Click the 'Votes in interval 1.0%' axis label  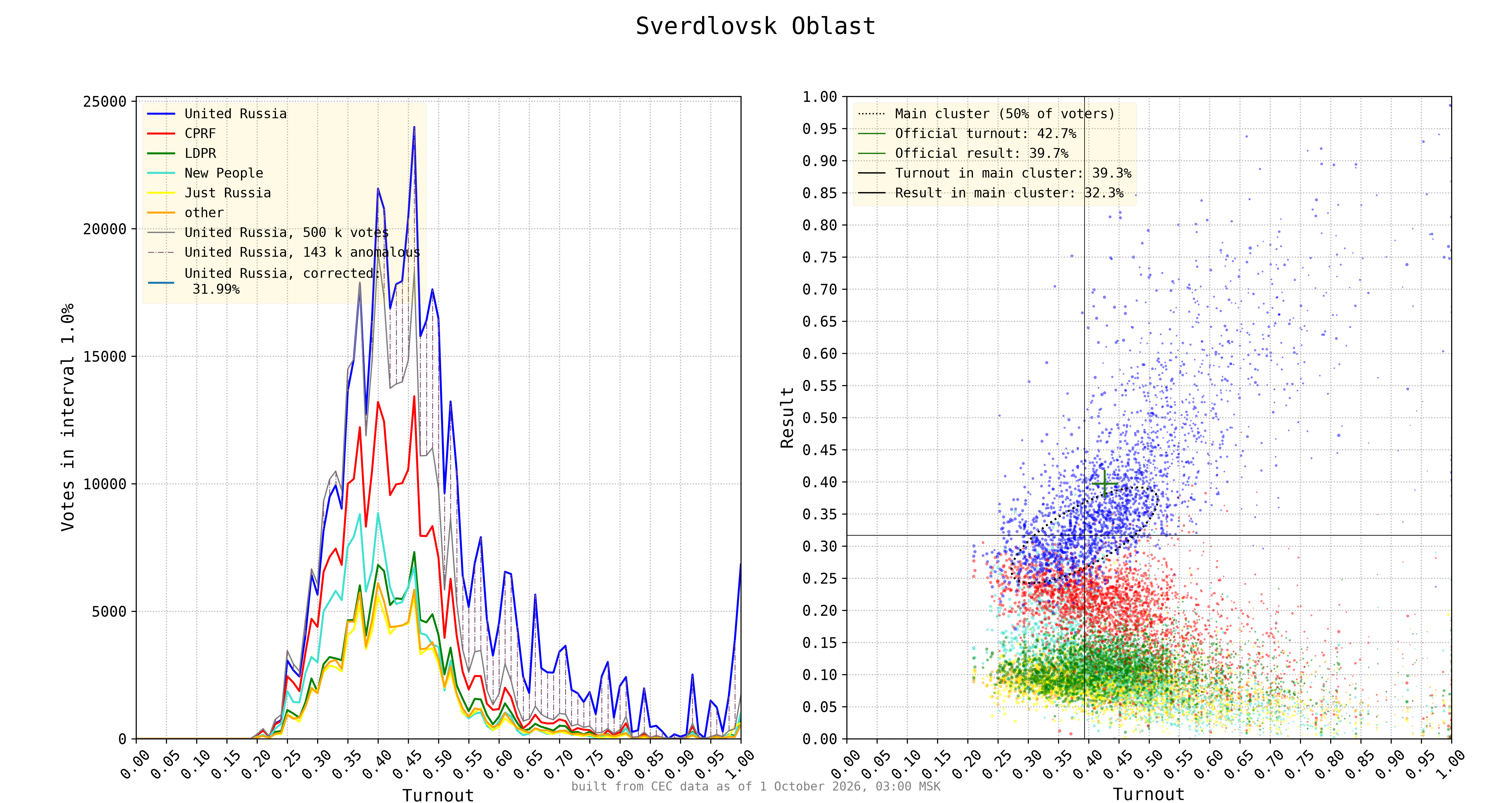click(x=68, y=417)
